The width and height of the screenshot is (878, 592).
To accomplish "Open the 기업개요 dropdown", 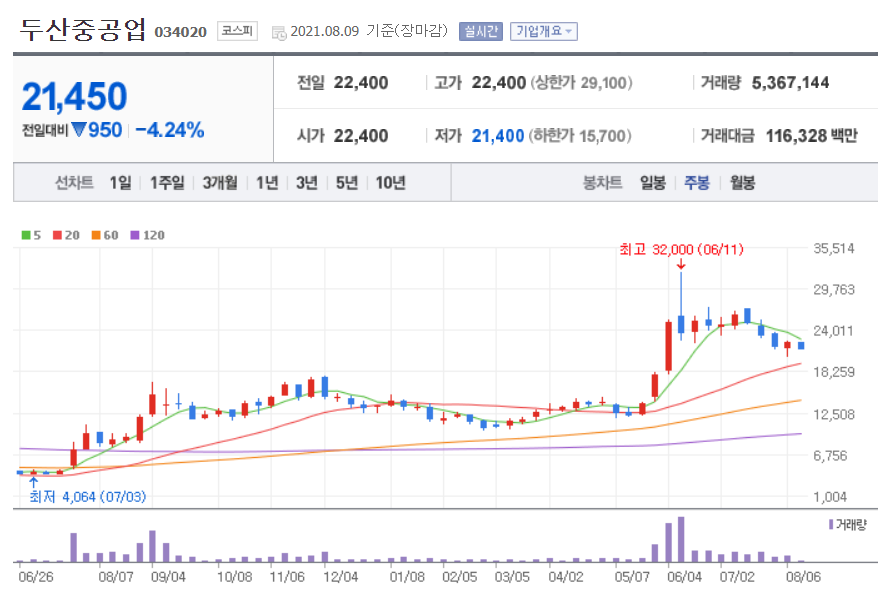I will [x=543, y=31].
